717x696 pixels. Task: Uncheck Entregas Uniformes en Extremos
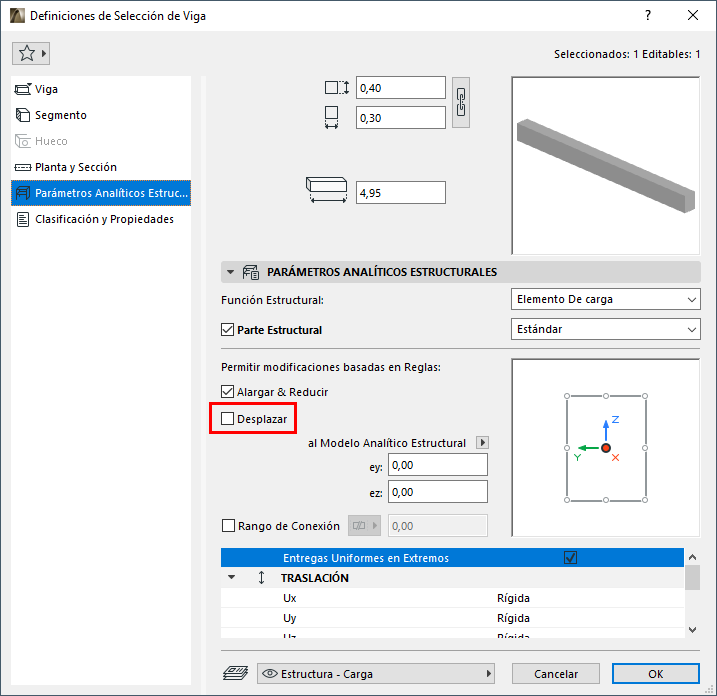[570, 558]
